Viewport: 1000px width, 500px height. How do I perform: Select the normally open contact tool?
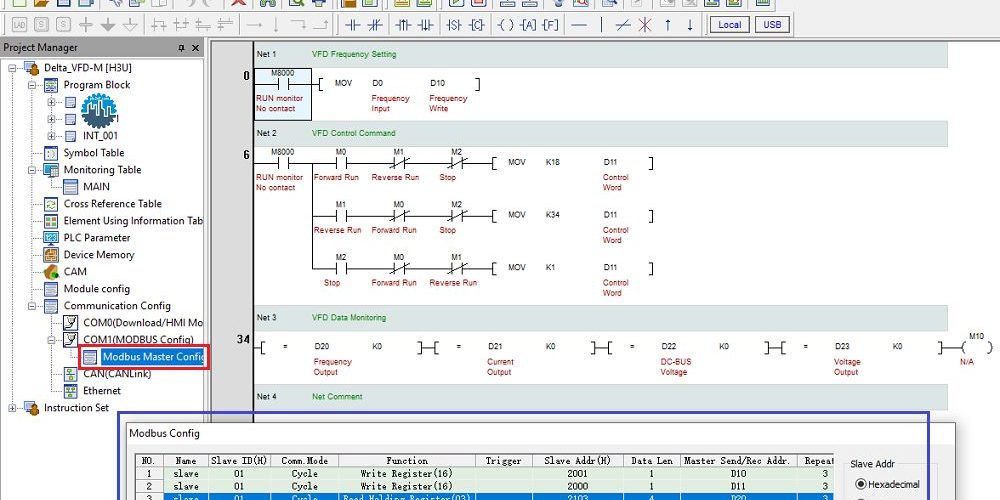(353, 25)
